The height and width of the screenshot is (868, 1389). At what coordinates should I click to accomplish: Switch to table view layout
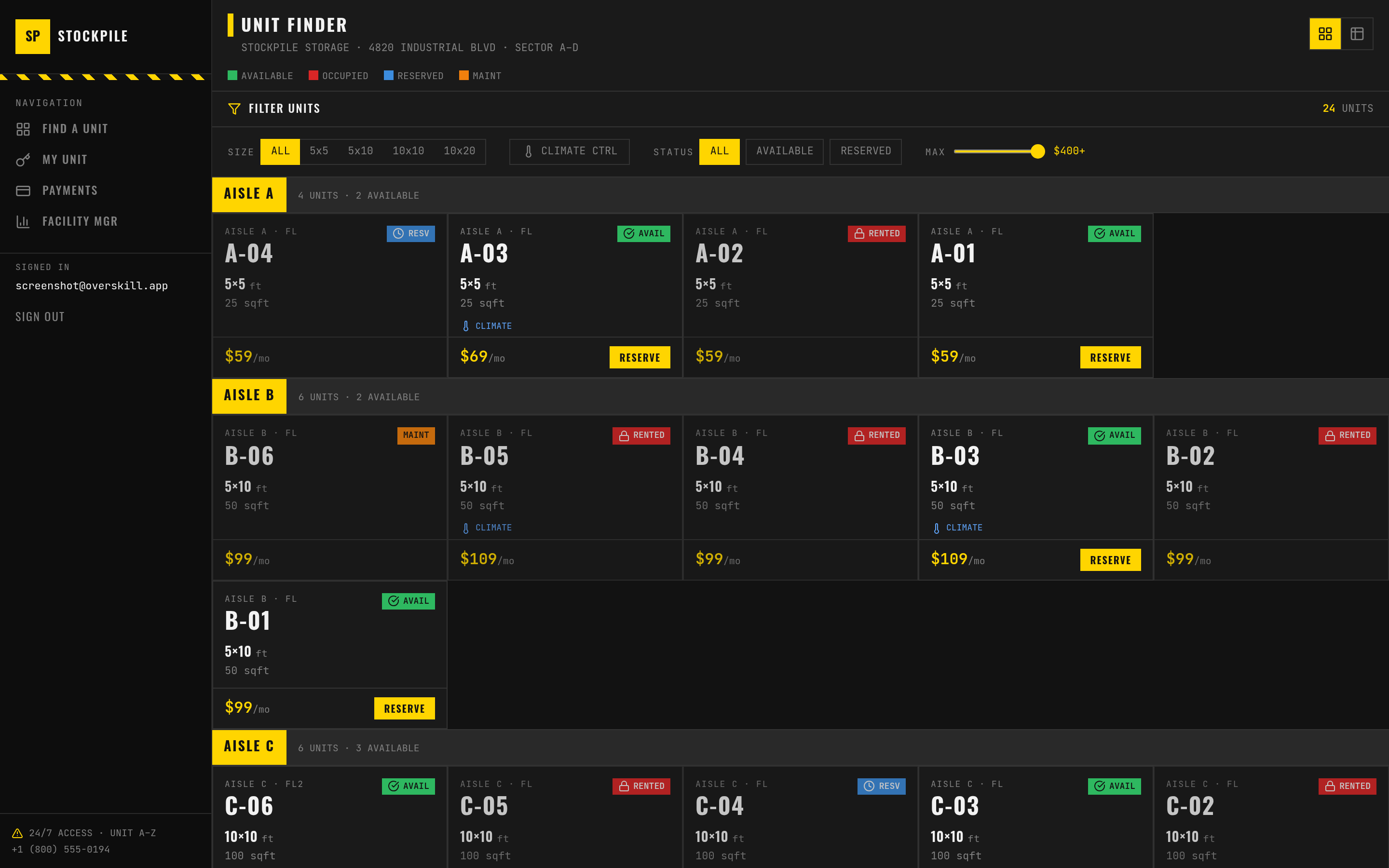tap(1357, 34)
